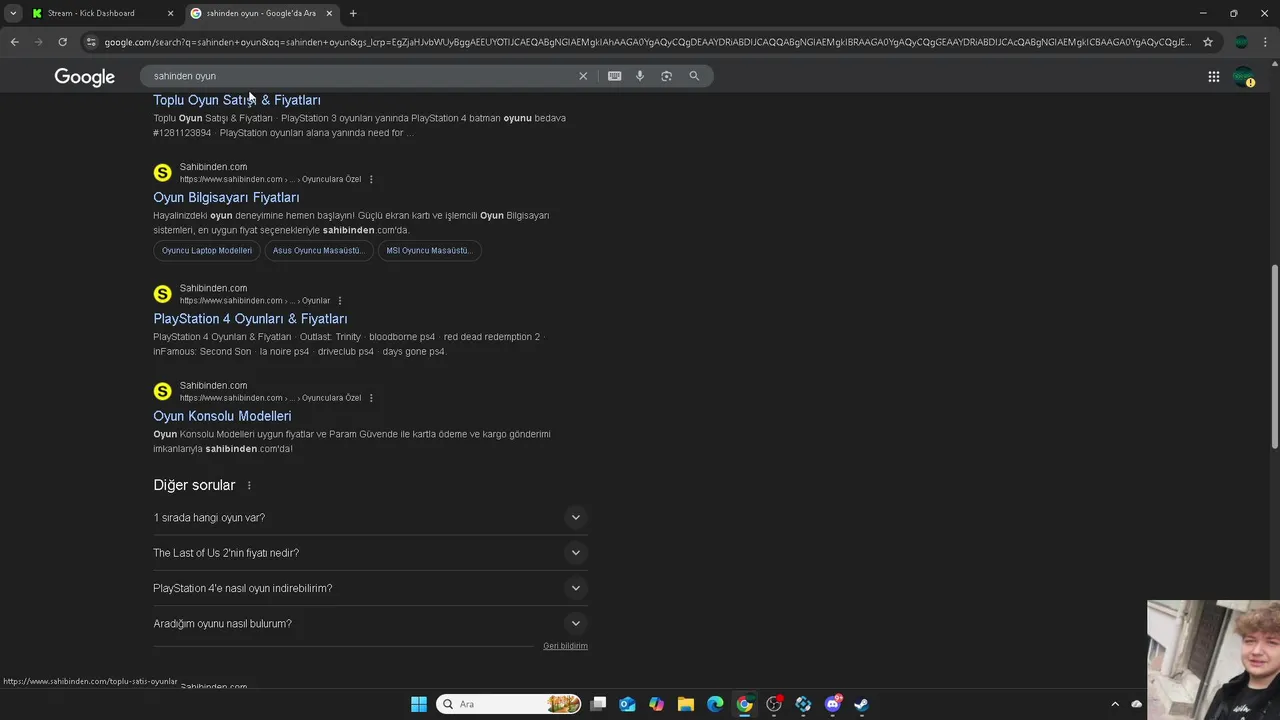This screenshot has height=720, width=1280.
Task: Close the Stream - Kick Dashboard tab
Action: (170, 13)
